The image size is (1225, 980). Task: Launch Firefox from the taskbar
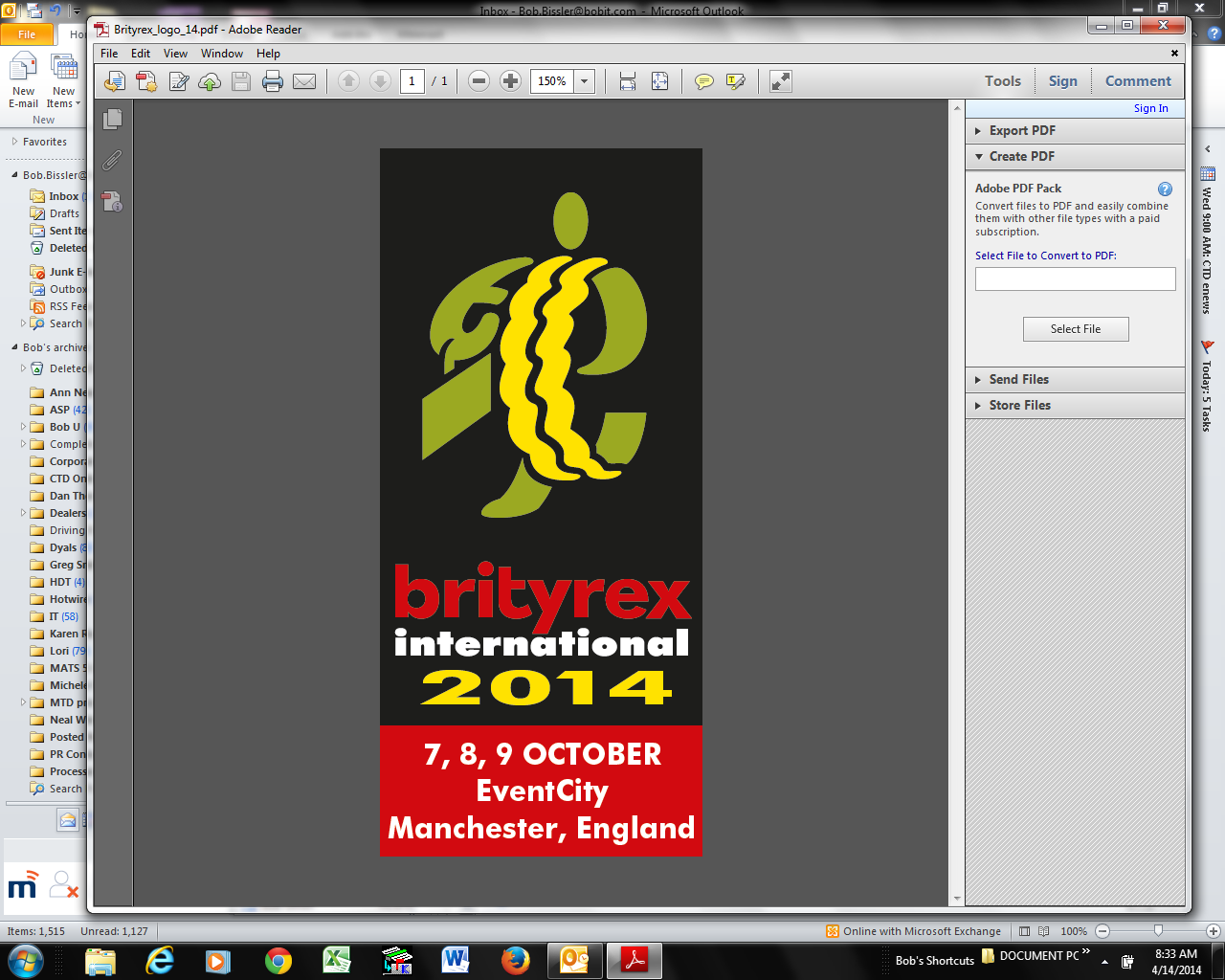coord(515,961)
